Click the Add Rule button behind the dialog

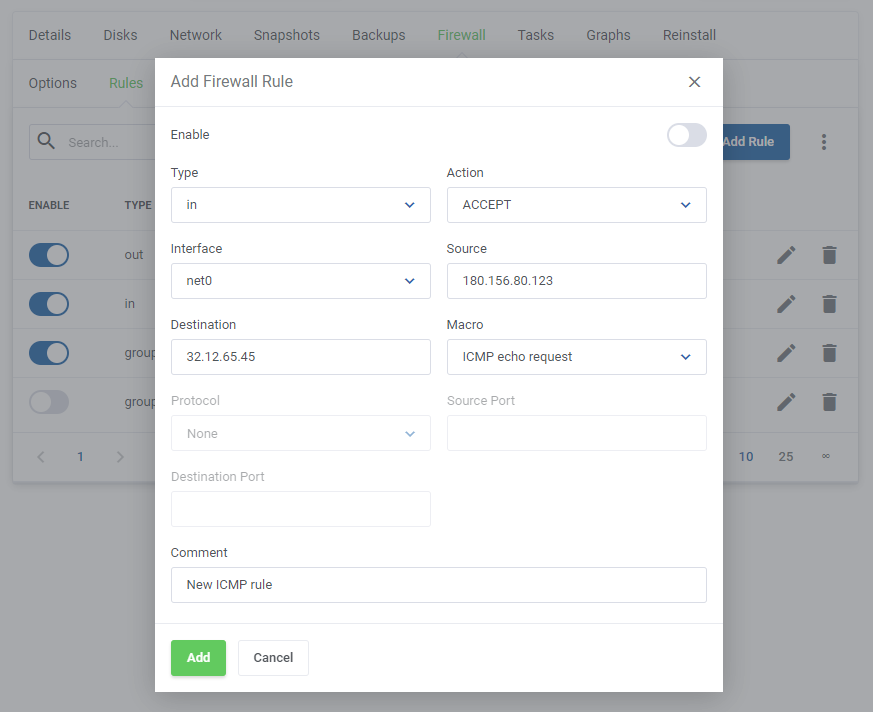756,142
